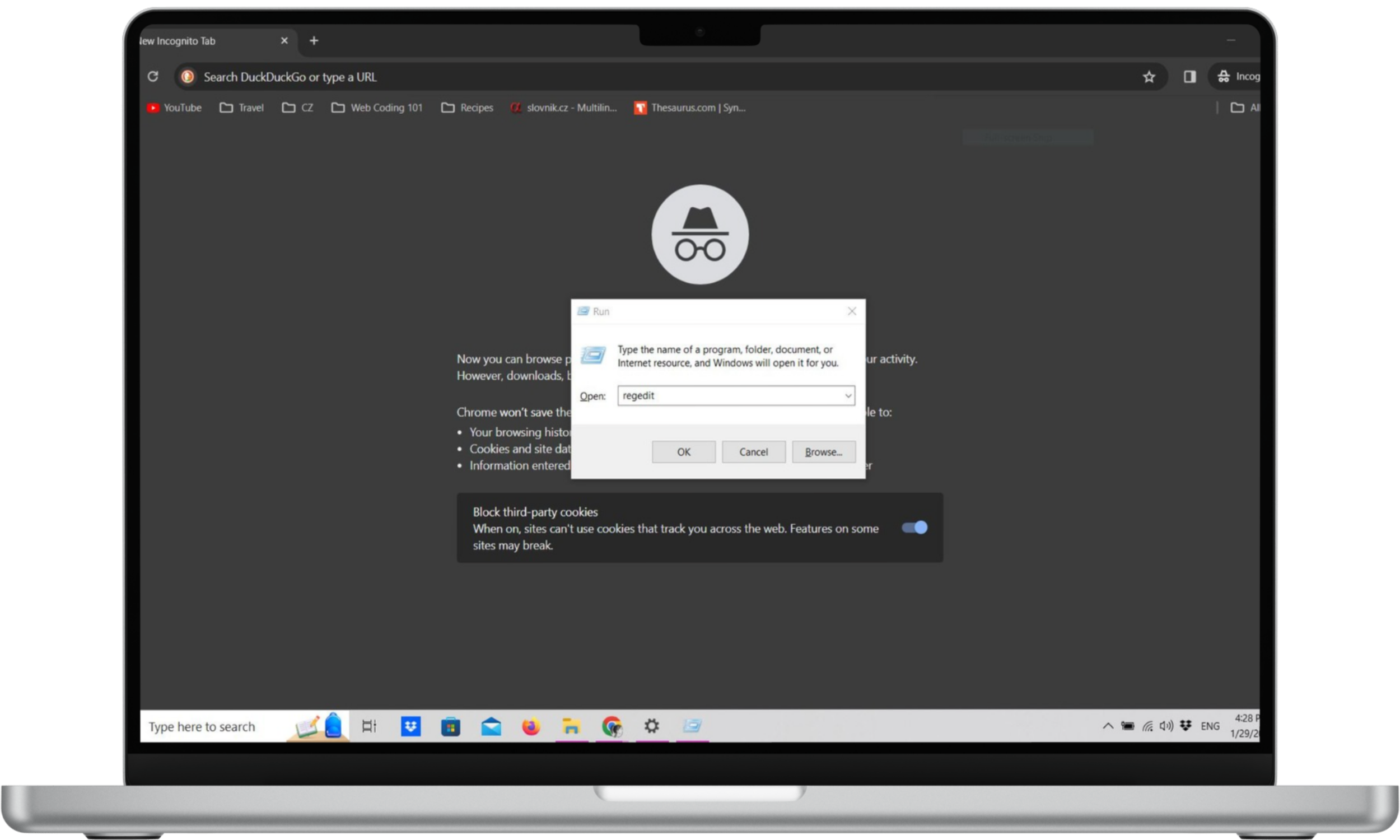The height and width of the screenshot is (840, 1400).
Task: Open the Mail app in the taskbar
Action: 491,726
